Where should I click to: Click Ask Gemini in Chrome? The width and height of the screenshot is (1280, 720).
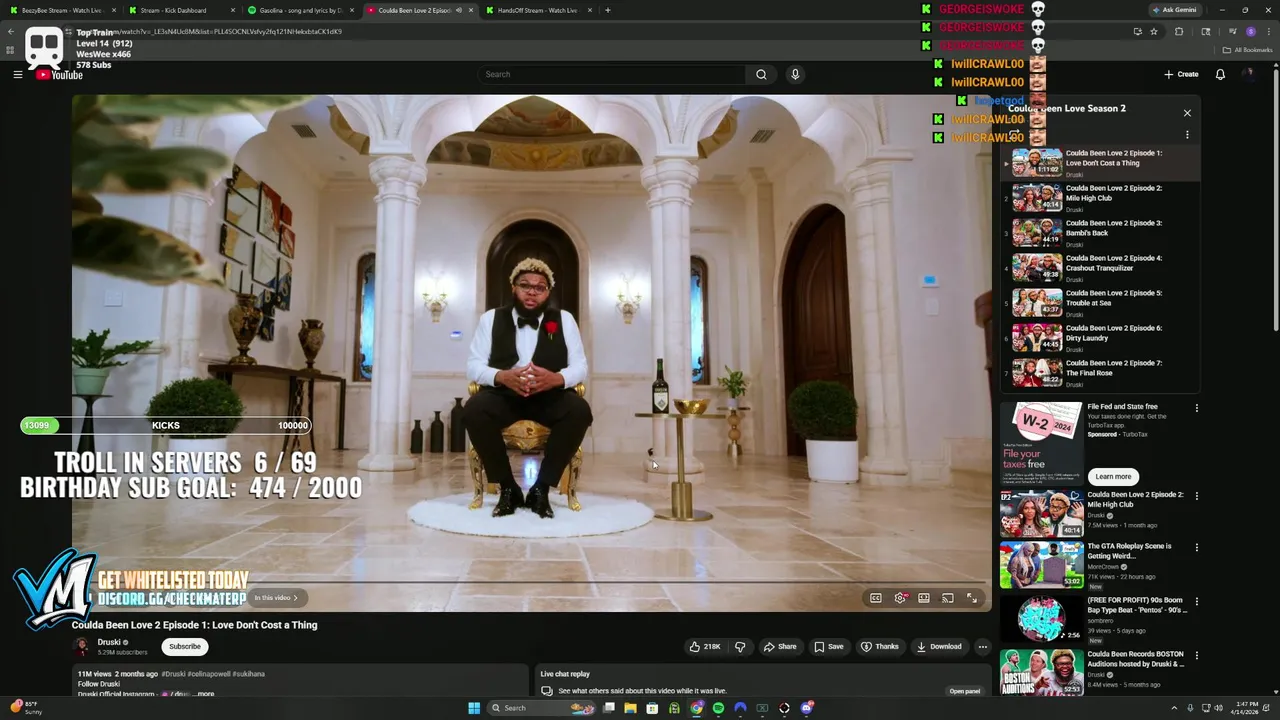1174,10
